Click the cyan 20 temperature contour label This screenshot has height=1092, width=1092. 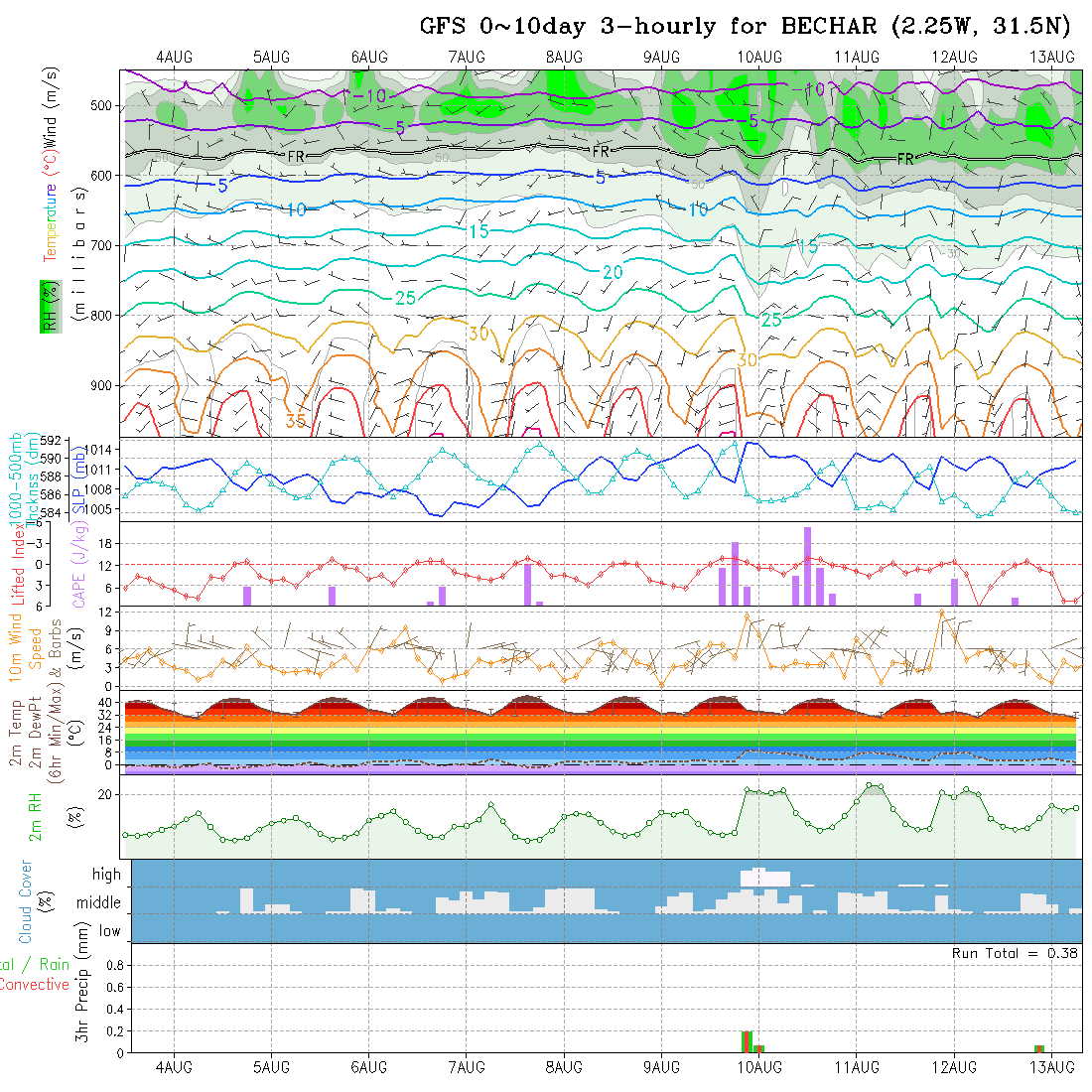coord(613,272)
